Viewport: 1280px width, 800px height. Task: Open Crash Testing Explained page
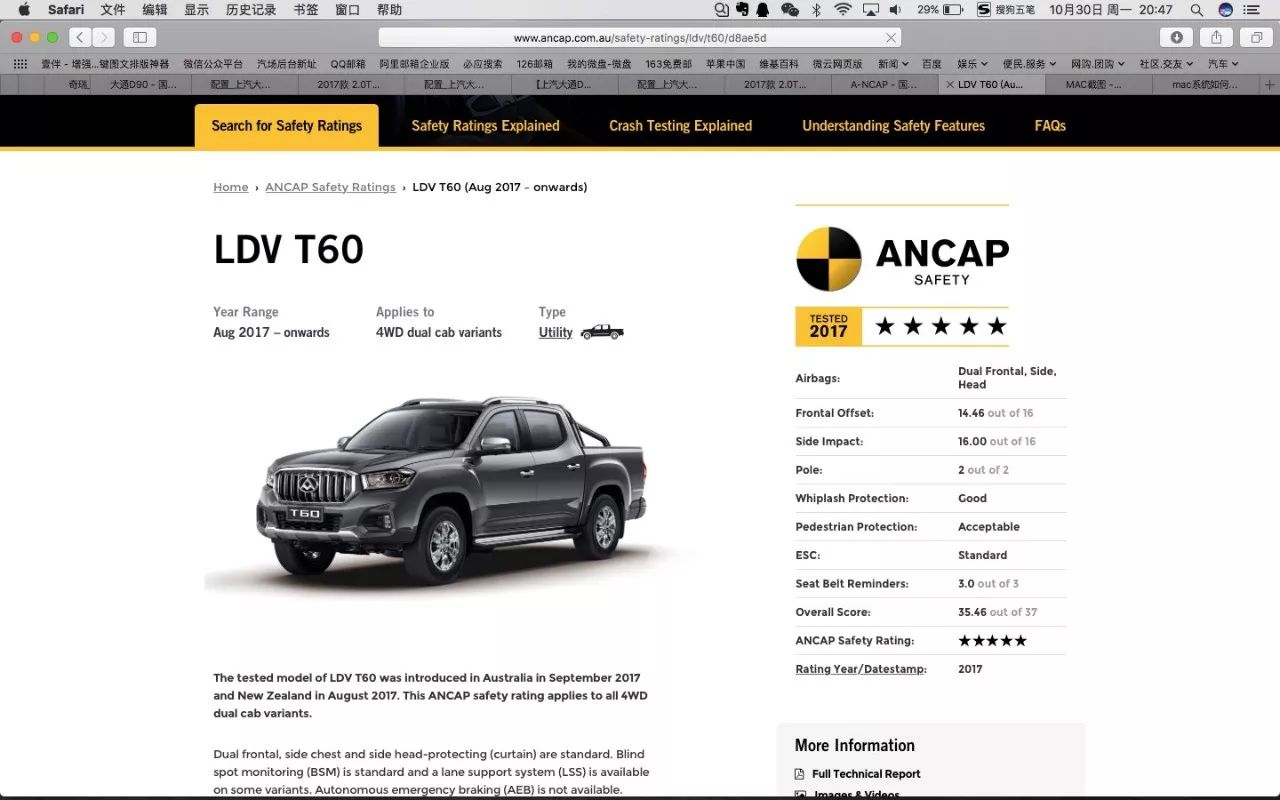681,126
